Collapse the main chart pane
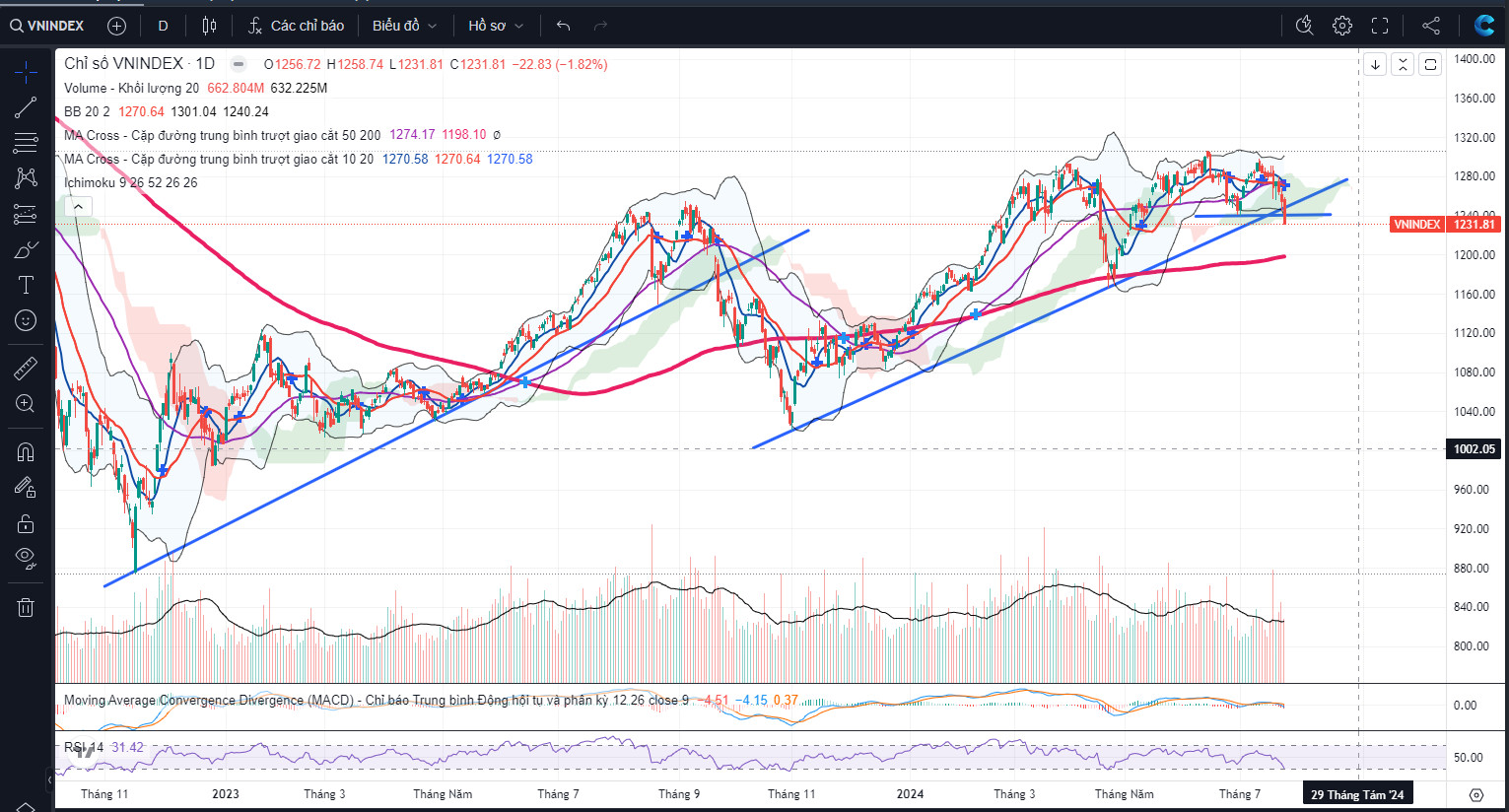1509x812 pixels. pos(1403,65)
